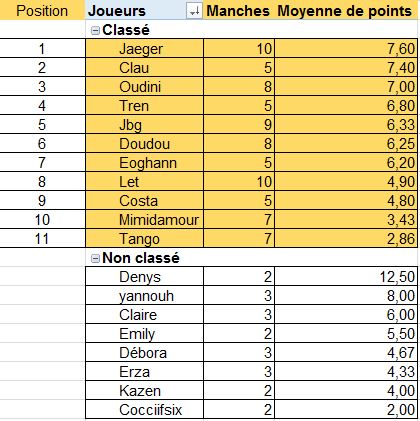Click the Clau player cell
The image size is (420, 421).
coord(144,68)
